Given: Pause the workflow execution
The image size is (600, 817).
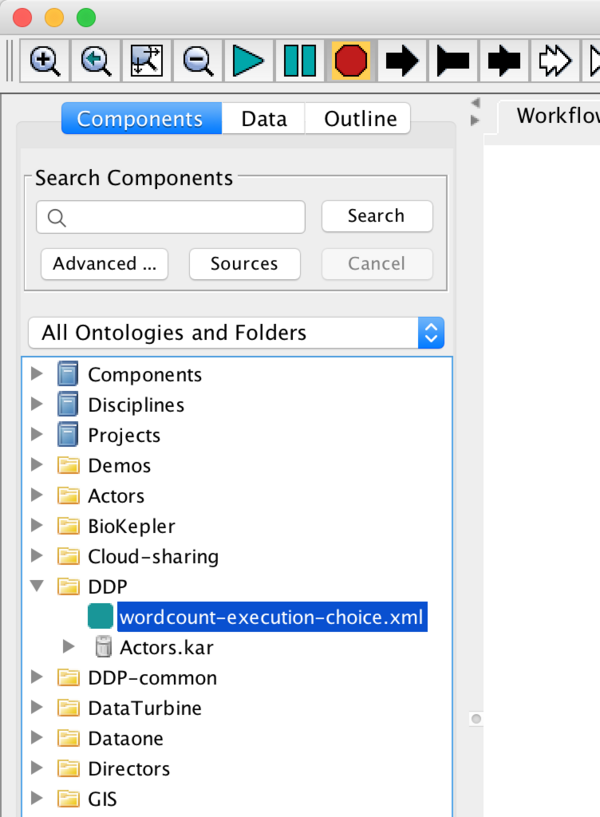Looking at the screenshot, I should [299, 61].
